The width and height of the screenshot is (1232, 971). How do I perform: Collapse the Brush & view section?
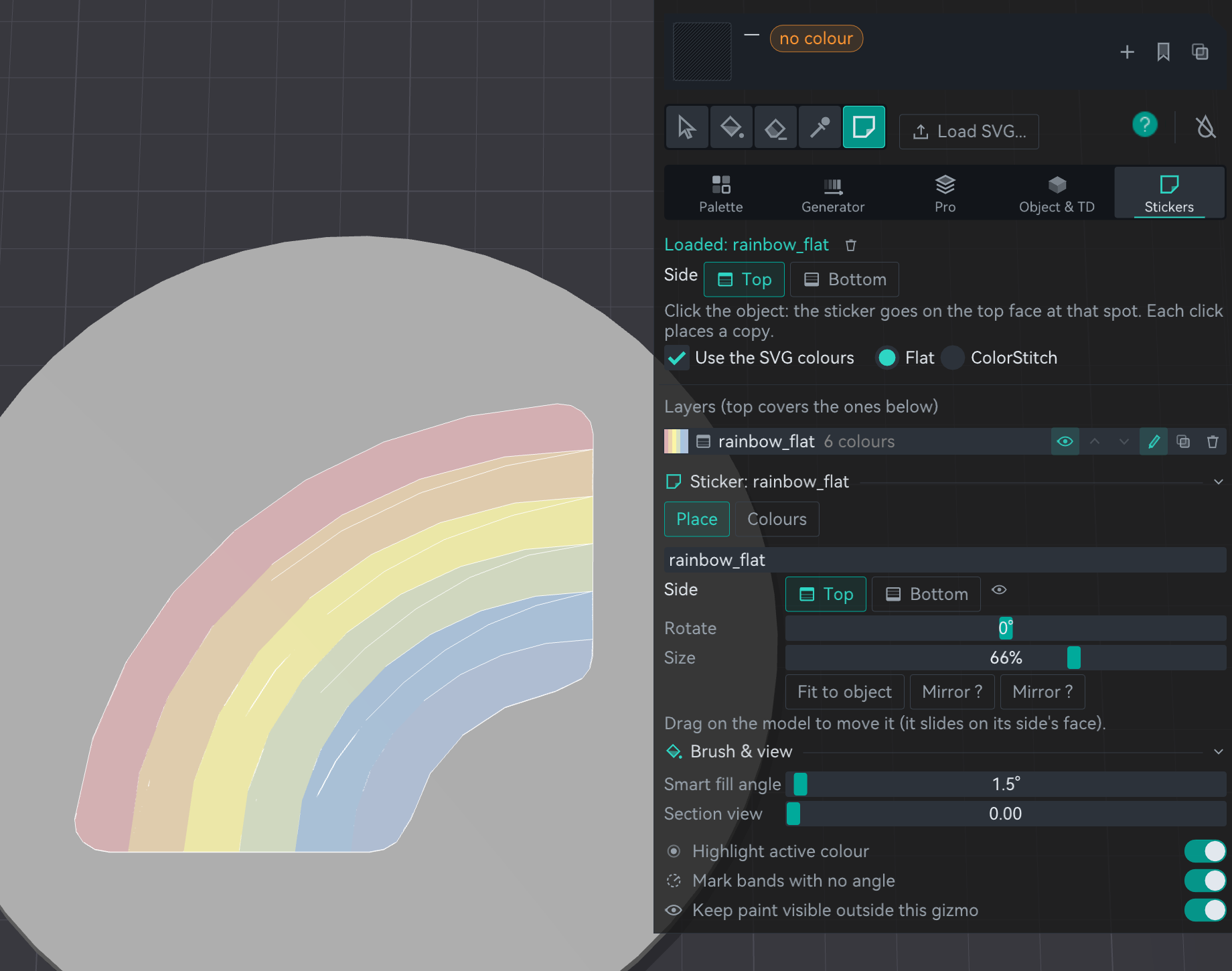tap(1219, 752)
